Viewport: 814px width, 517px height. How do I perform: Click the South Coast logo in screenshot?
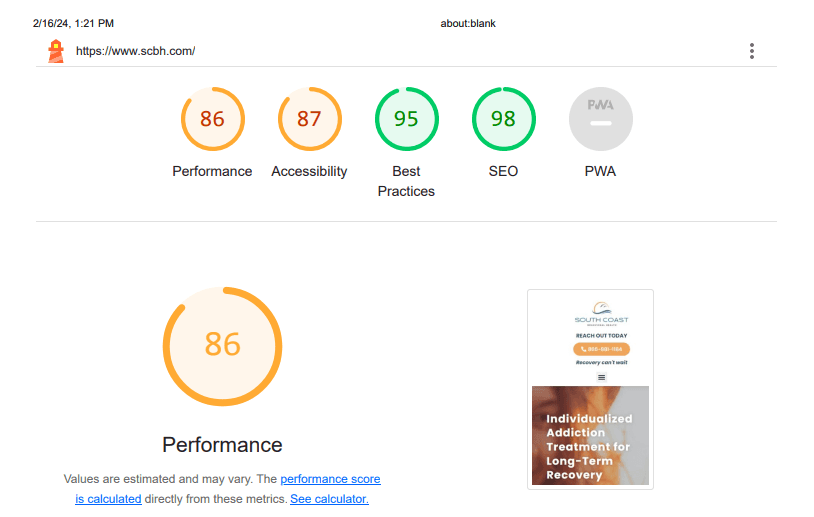pos(601,314)
